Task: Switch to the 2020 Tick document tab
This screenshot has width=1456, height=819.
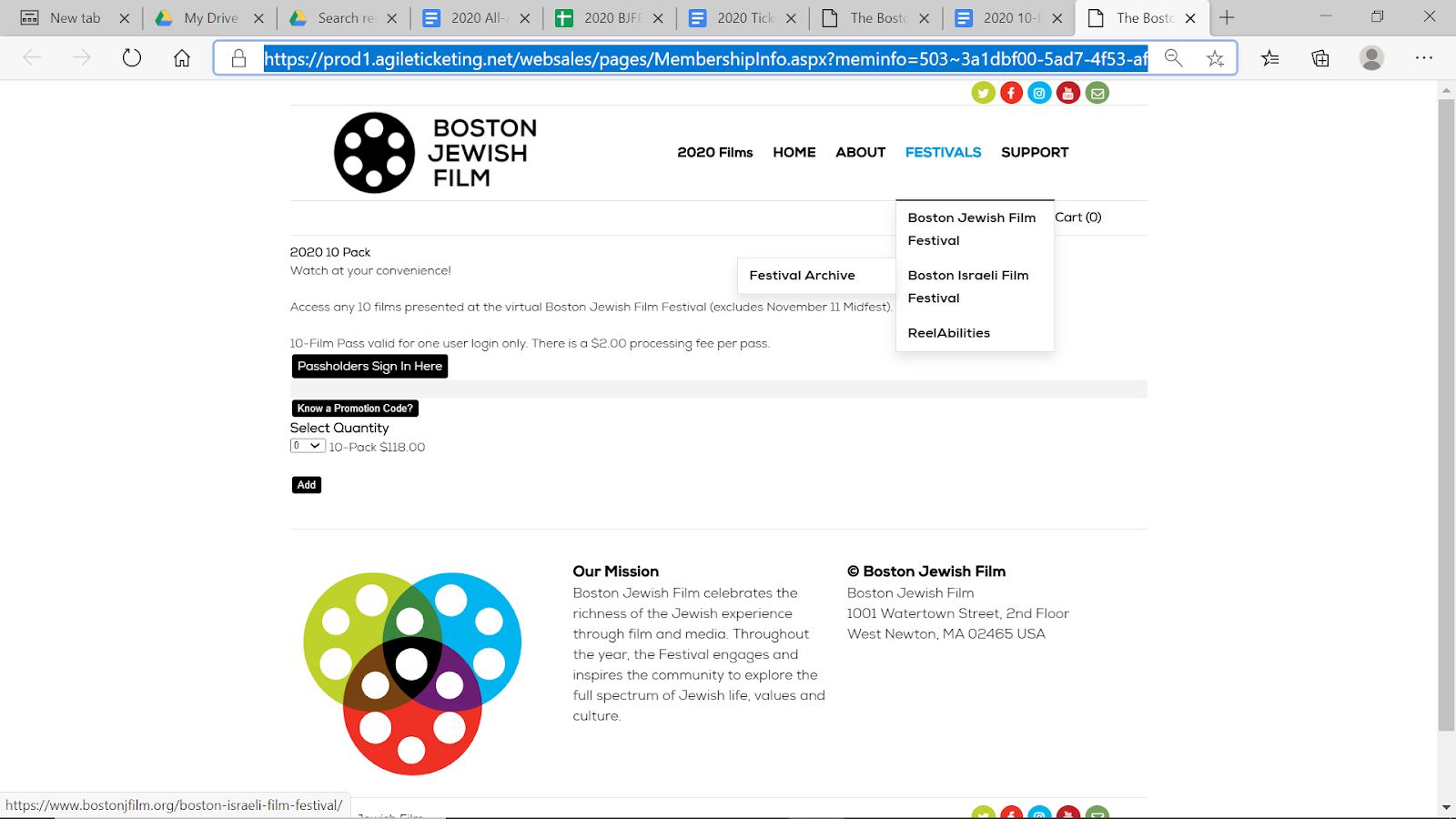Action: (743, 18)
